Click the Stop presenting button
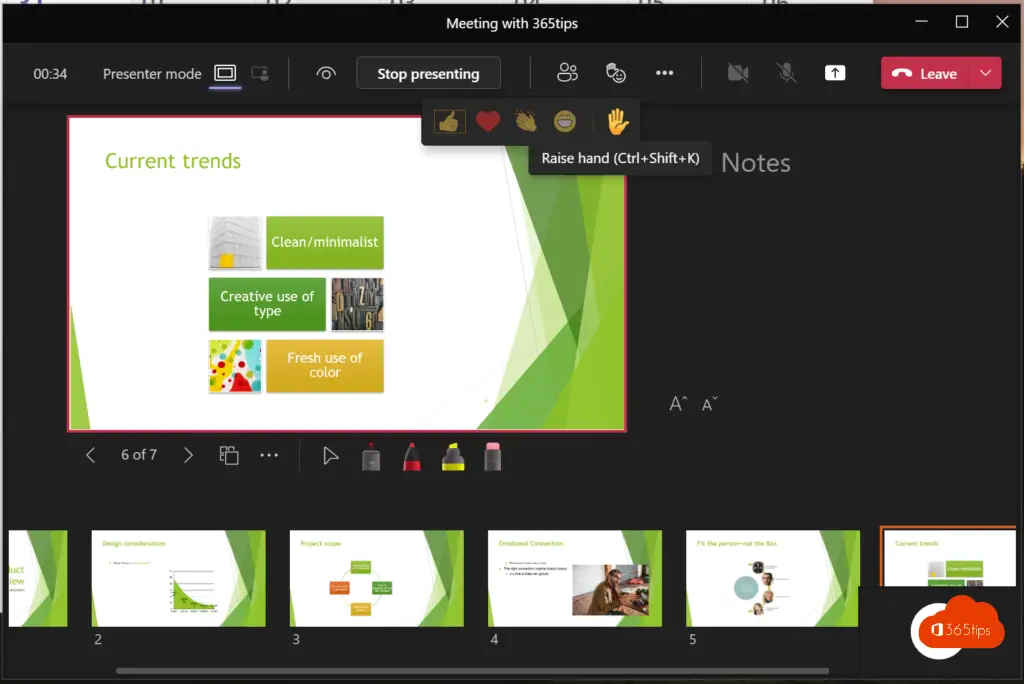 (427, 73)
